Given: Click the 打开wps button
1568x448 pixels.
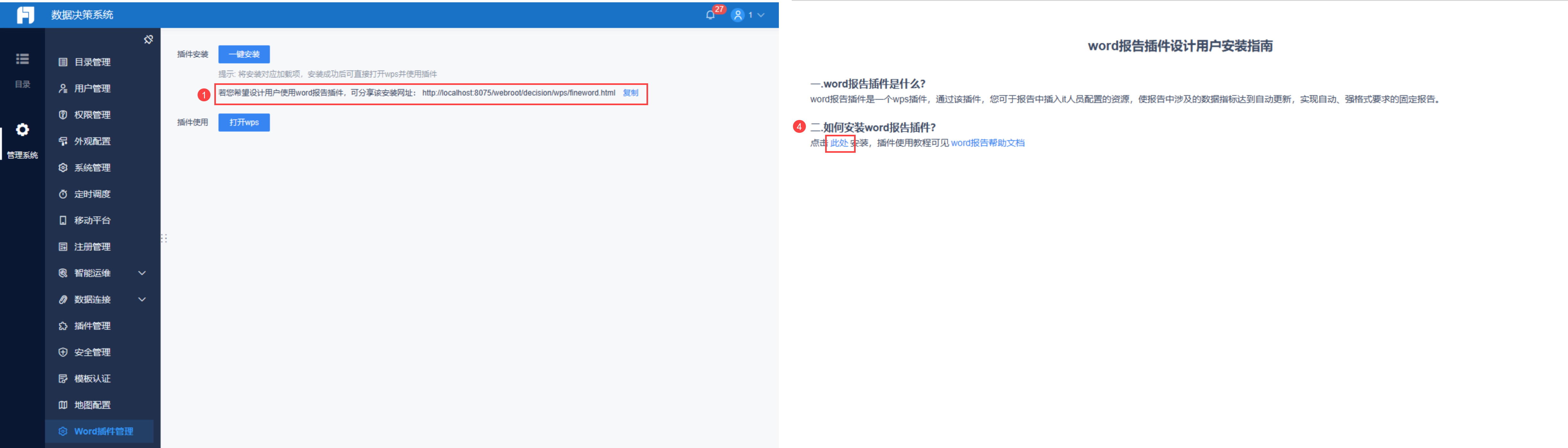Looking at the screenshot, I should (x=244, y=123).
